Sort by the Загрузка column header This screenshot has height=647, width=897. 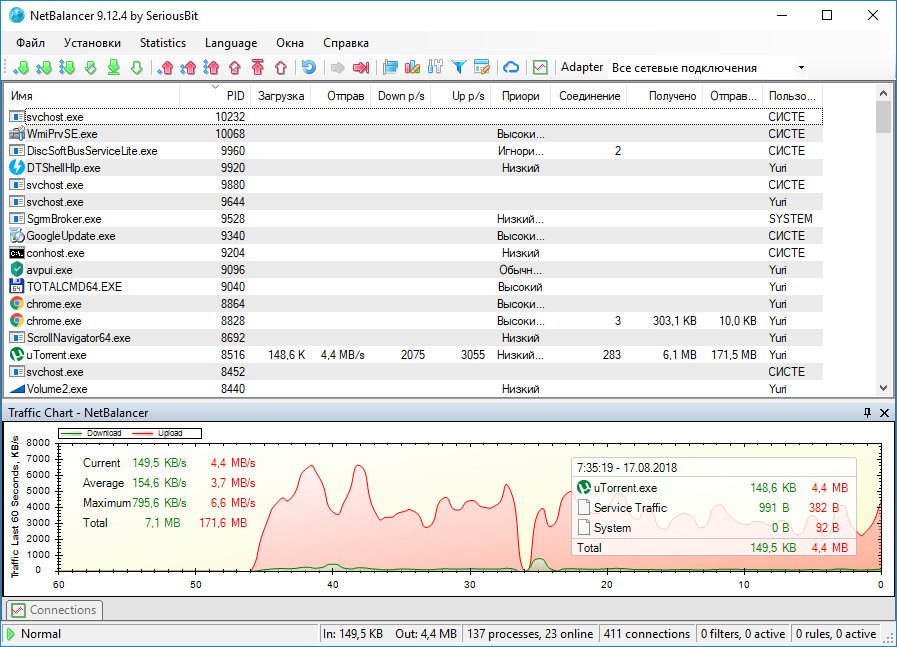(x=280, y=96)
